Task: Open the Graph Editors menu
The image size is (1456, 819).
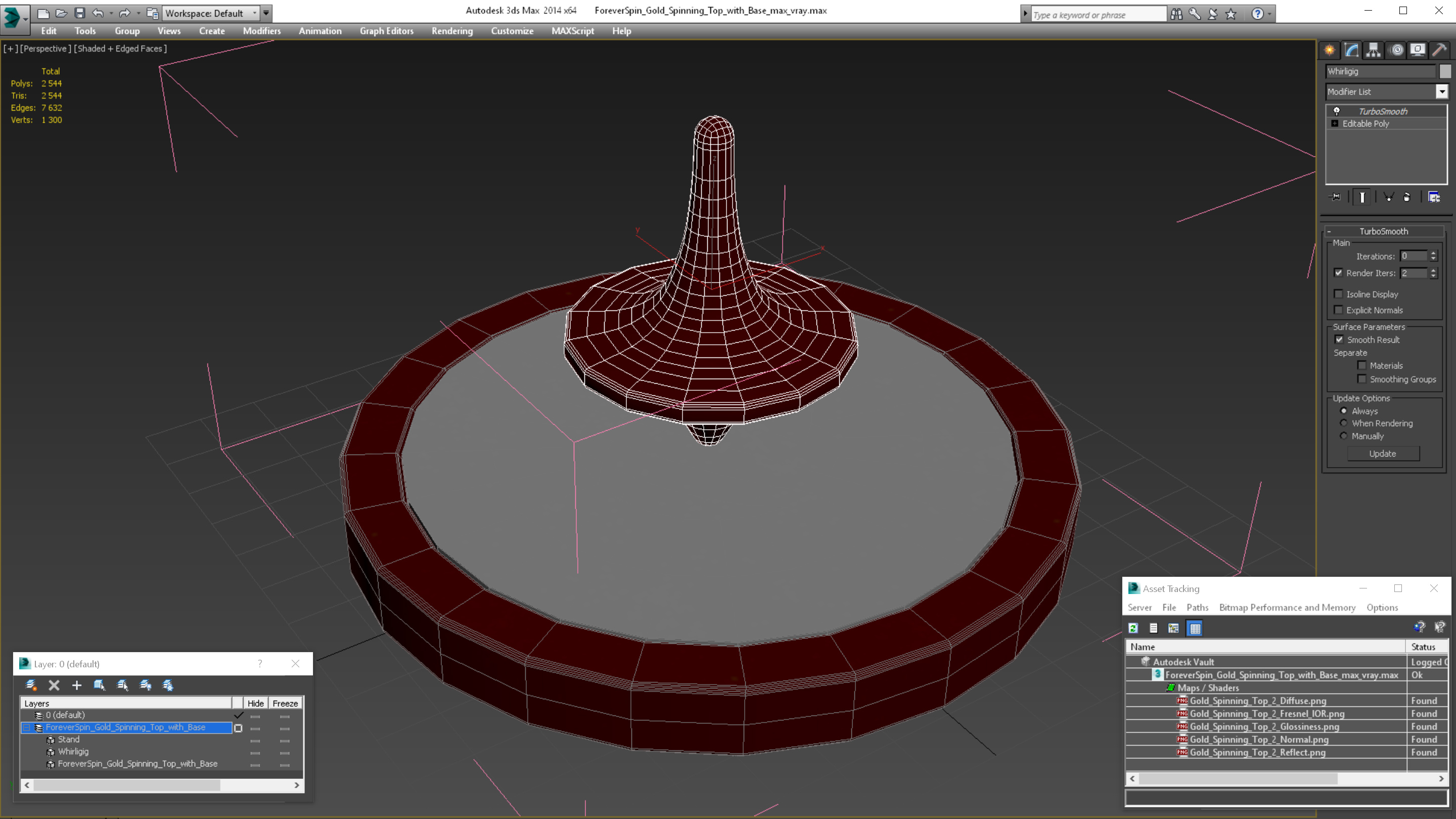Action: [x=387, y=31]
